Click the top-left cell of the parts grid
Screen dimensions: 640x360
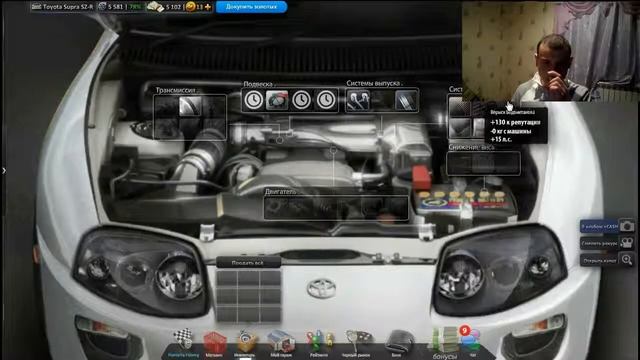coord(227,278)
